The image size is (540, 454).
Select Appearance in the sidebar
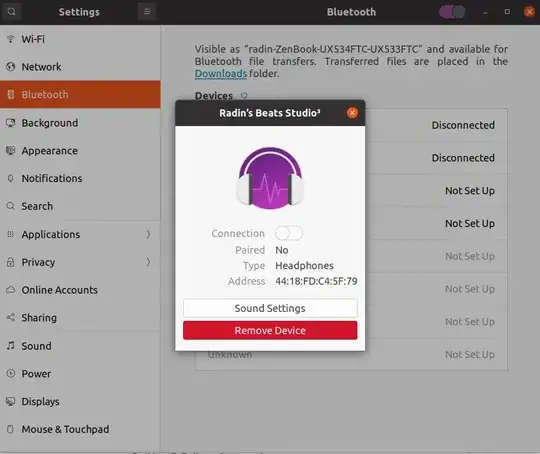coord(80,151)
